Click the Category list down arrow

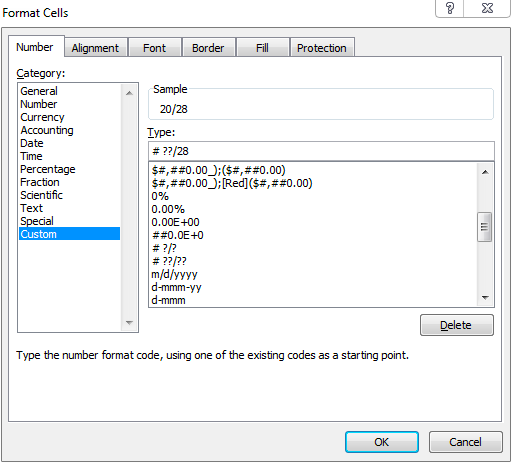coord(129,322)
